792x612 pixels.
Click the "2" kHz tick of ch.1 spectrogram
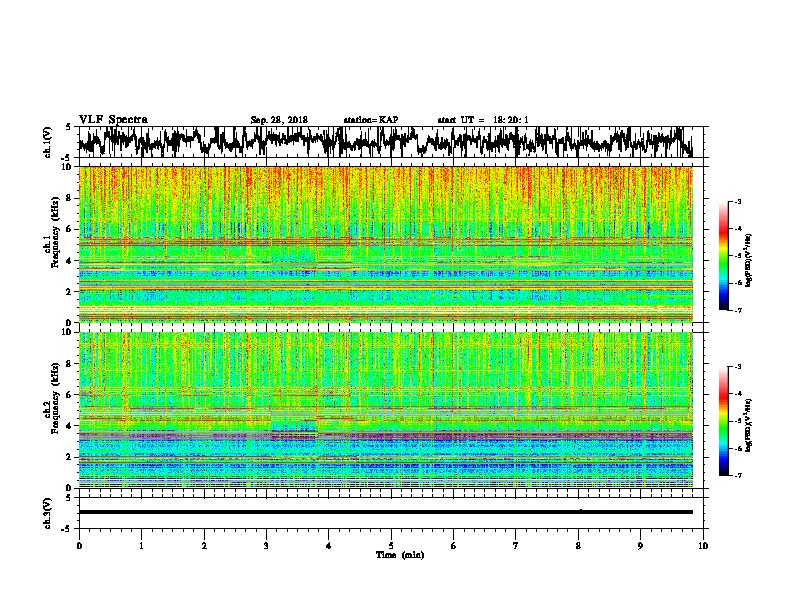[71, 292]
